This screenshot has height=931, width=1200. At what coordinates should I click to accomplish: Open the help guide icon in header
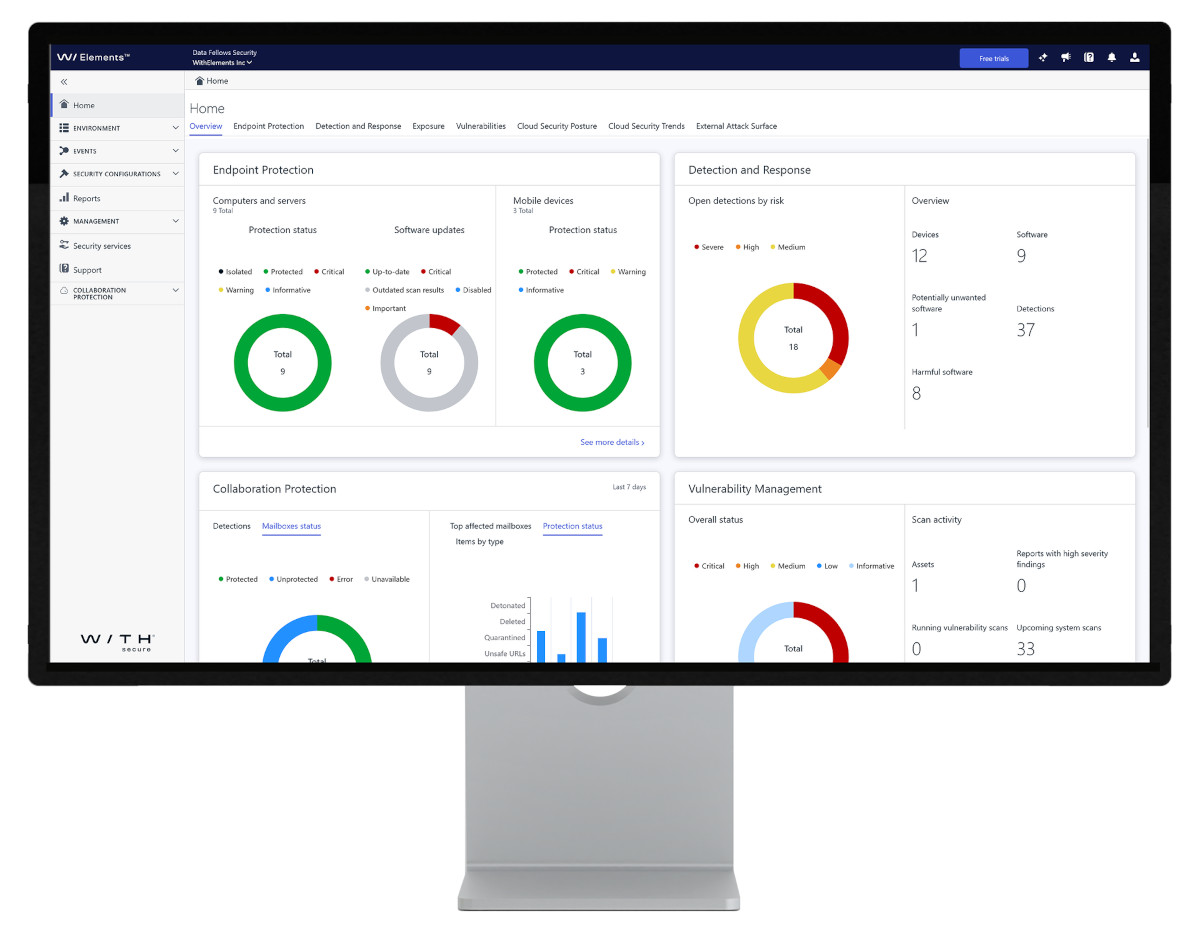[1089, 58]
